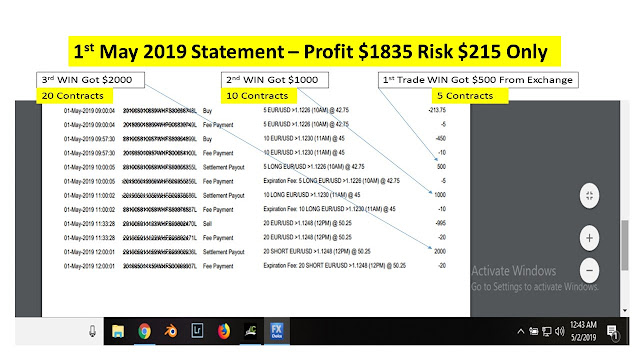Open Blender from the taskbar
The image size is (640, 360).
(x=171, y=331)
